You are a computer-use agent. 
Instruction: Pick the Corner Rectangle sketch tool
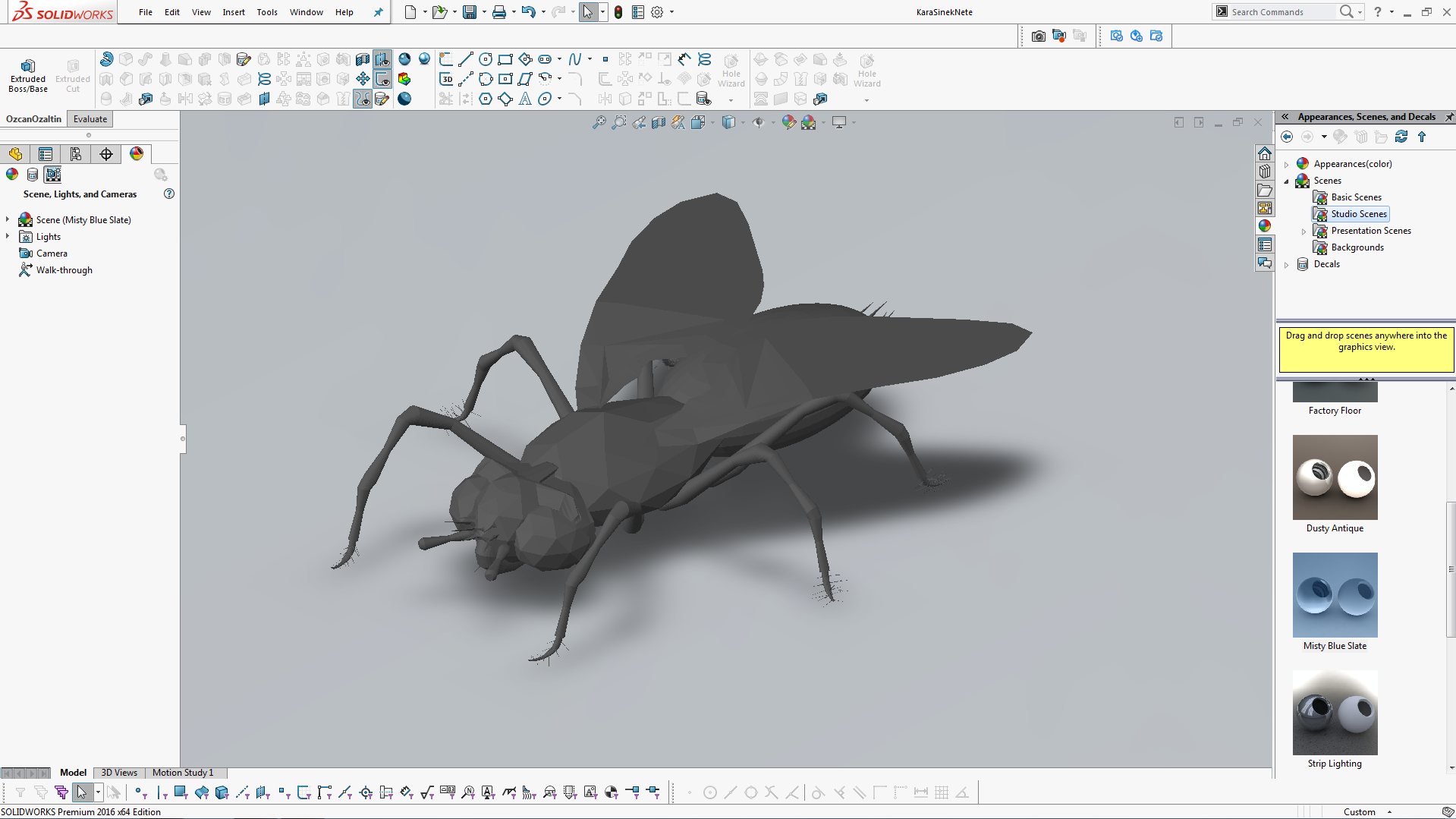pos(505,59)
